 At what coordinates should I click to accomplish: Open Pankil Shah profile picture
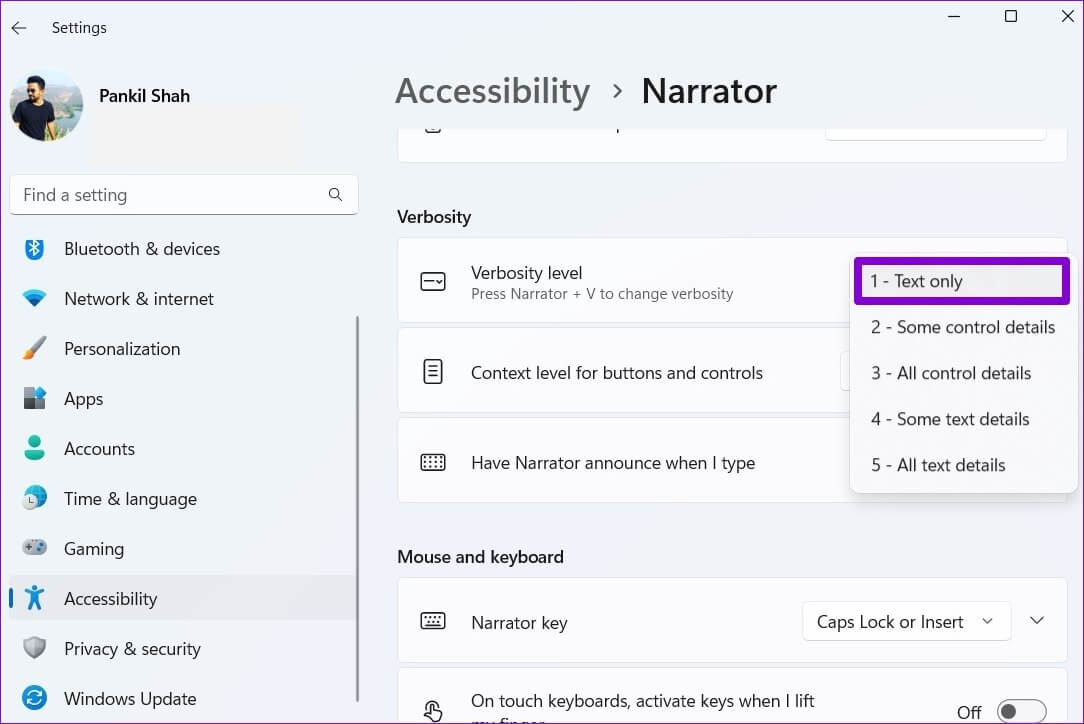pyautogui.click(x=46, y=105)
